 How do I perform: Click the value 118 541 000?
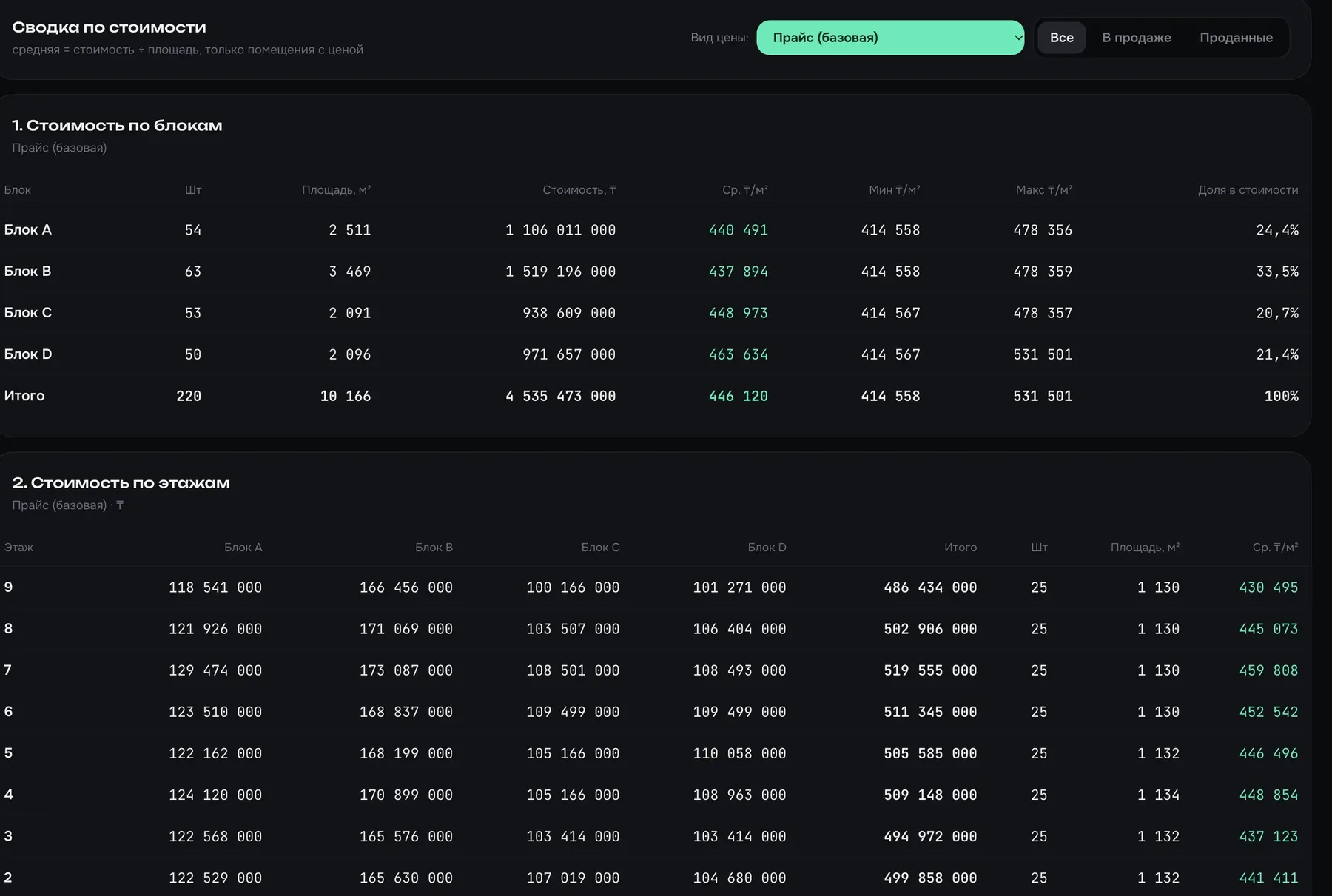click(x=215, y=587)
